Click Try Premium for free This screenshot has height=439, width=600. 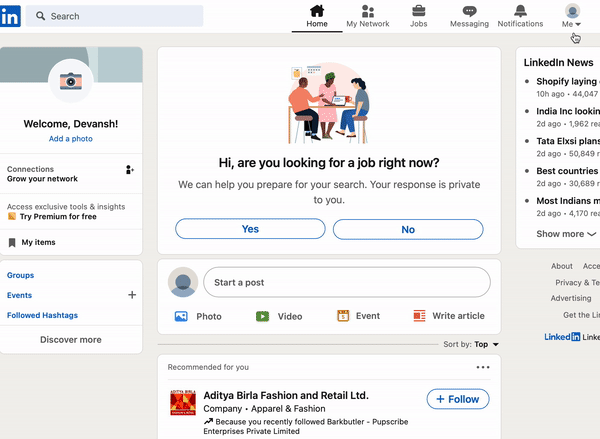[58, 216]
